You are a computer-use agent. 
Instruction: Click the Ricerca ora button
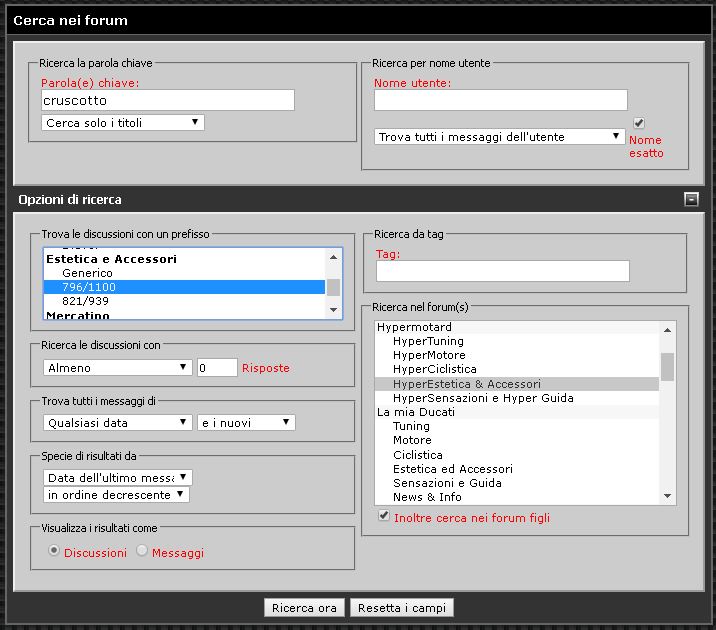click(304, 608)
